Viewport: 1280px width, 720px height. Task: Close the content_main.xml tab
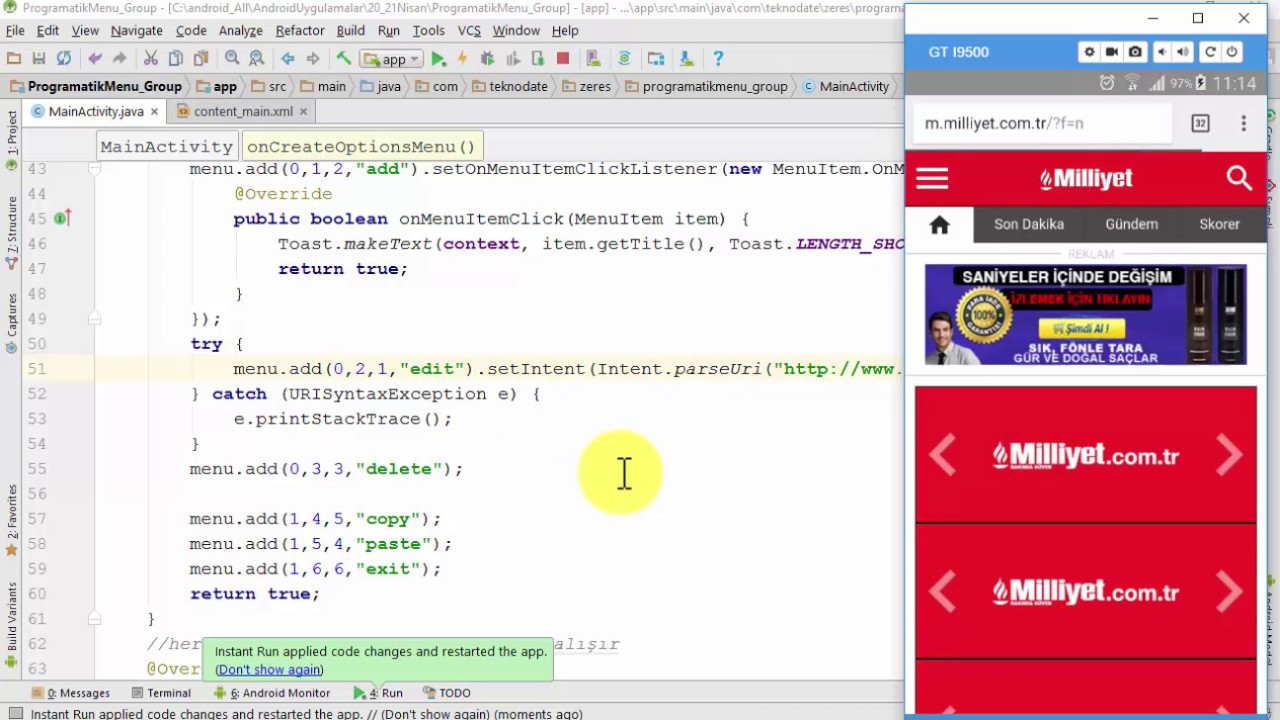click(x=304, y=112)
